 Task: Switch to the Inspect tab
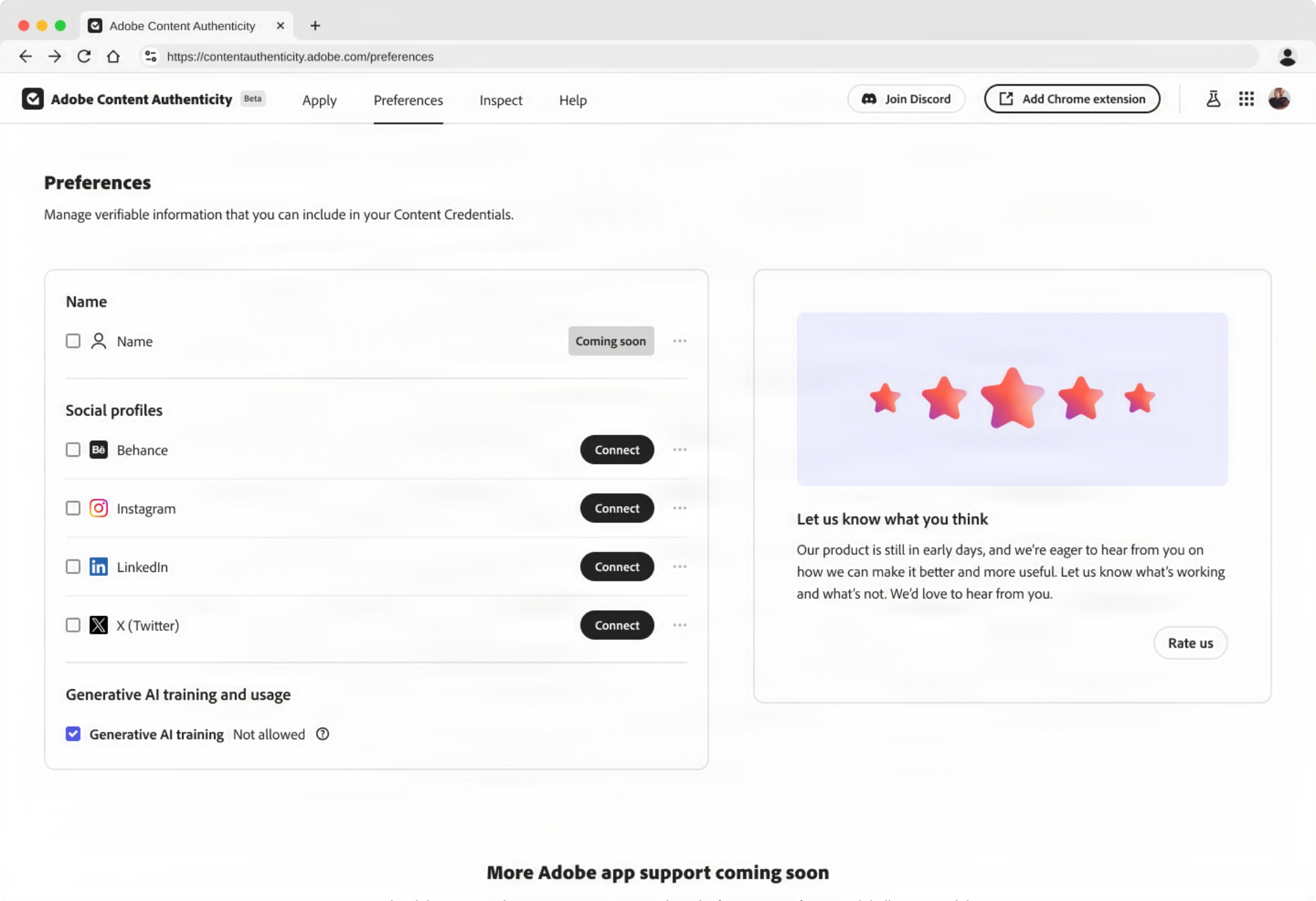[x=501, y=100]
